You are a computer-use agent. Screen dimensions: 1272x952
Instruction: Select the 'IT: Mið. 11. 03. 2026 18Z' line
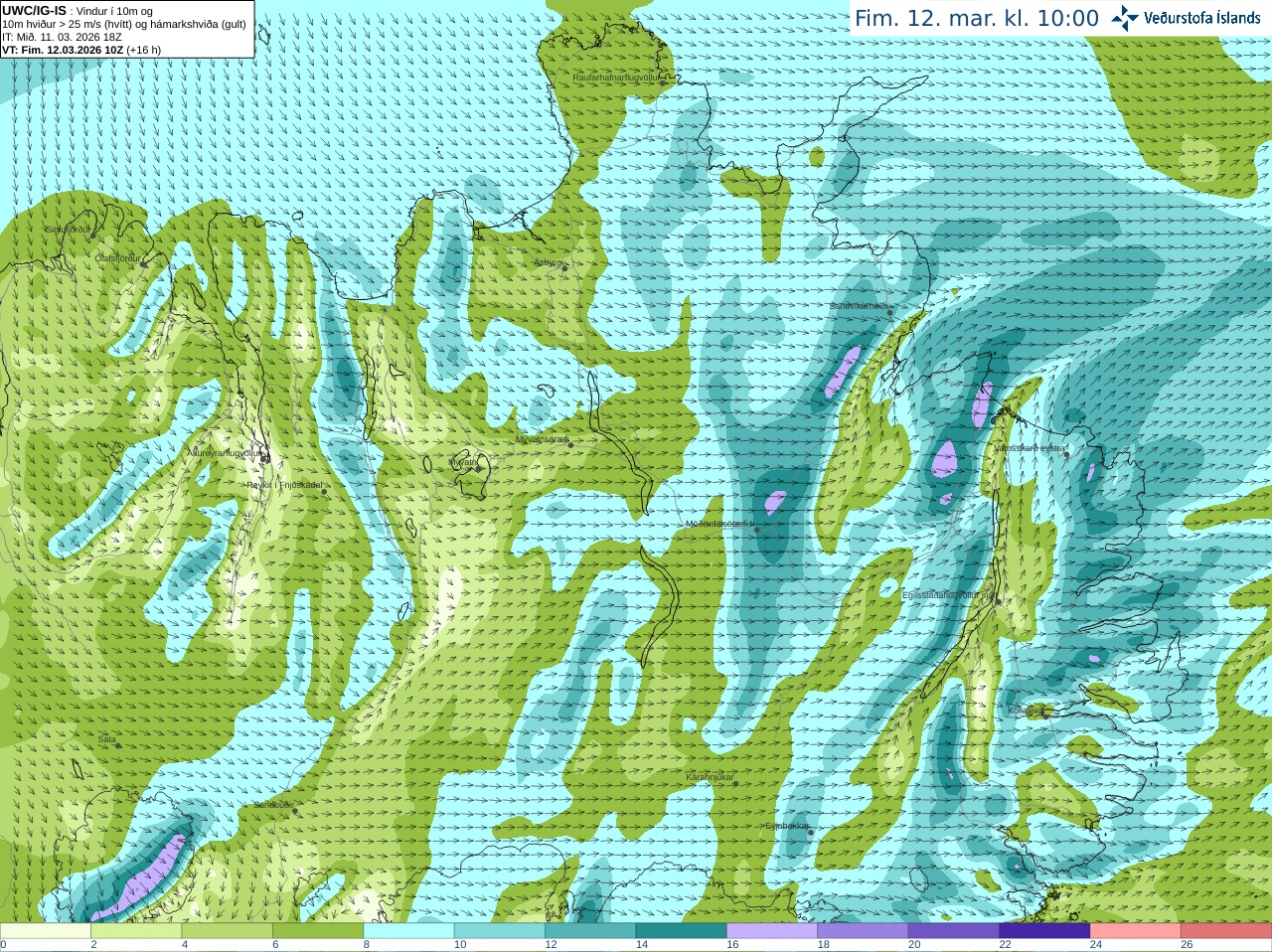pos(63,37)
